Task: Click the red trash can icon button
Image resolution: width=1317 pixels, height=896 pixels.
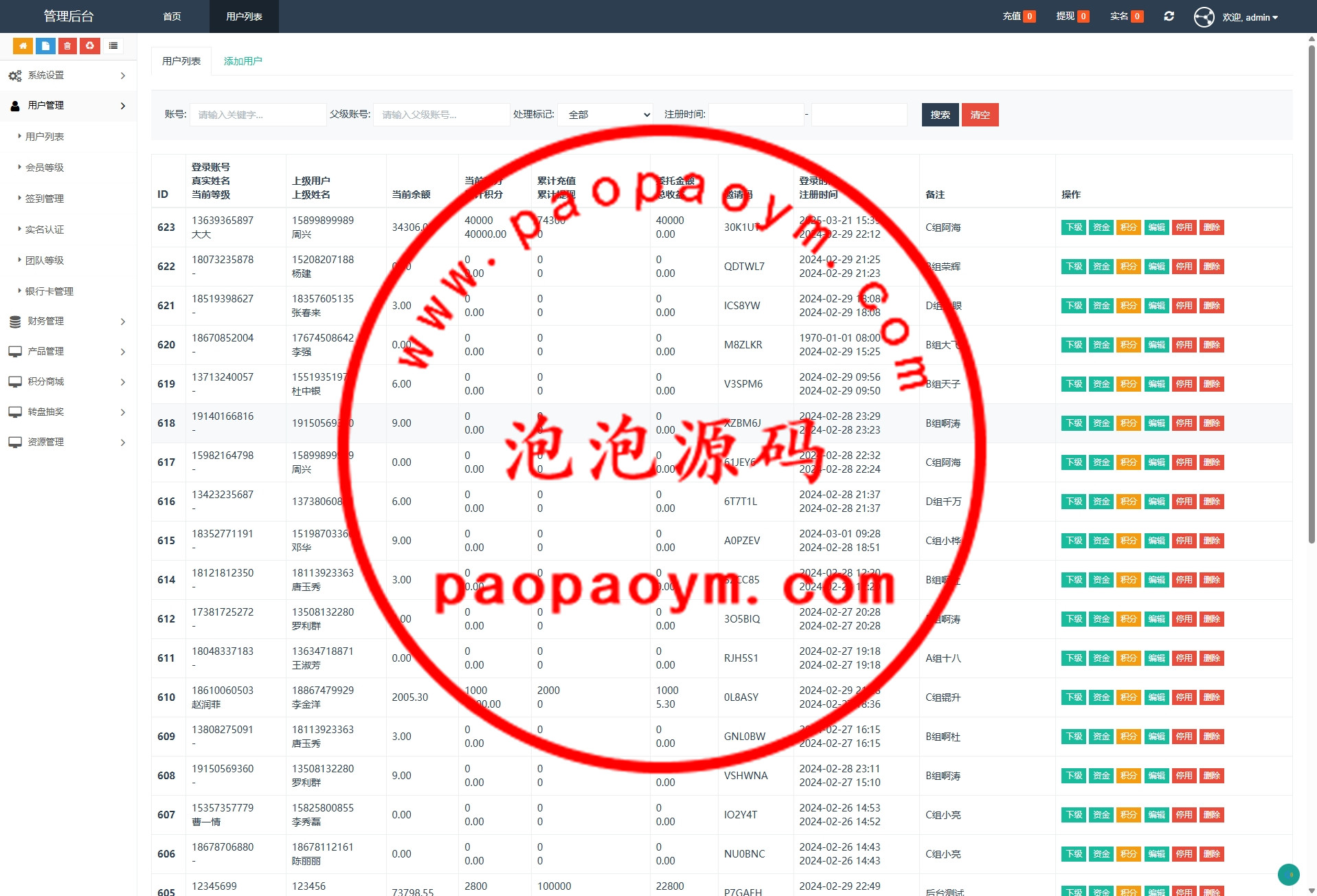Action: [67, 46]
